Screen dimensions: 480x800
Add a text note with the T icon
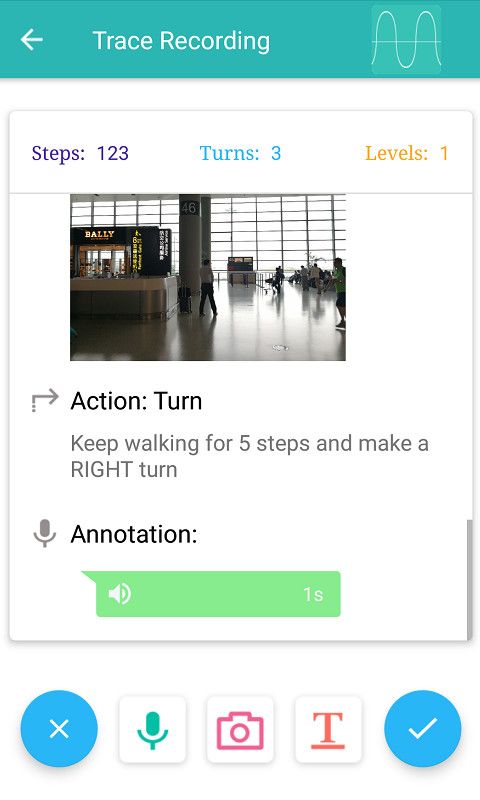point(328,730)
